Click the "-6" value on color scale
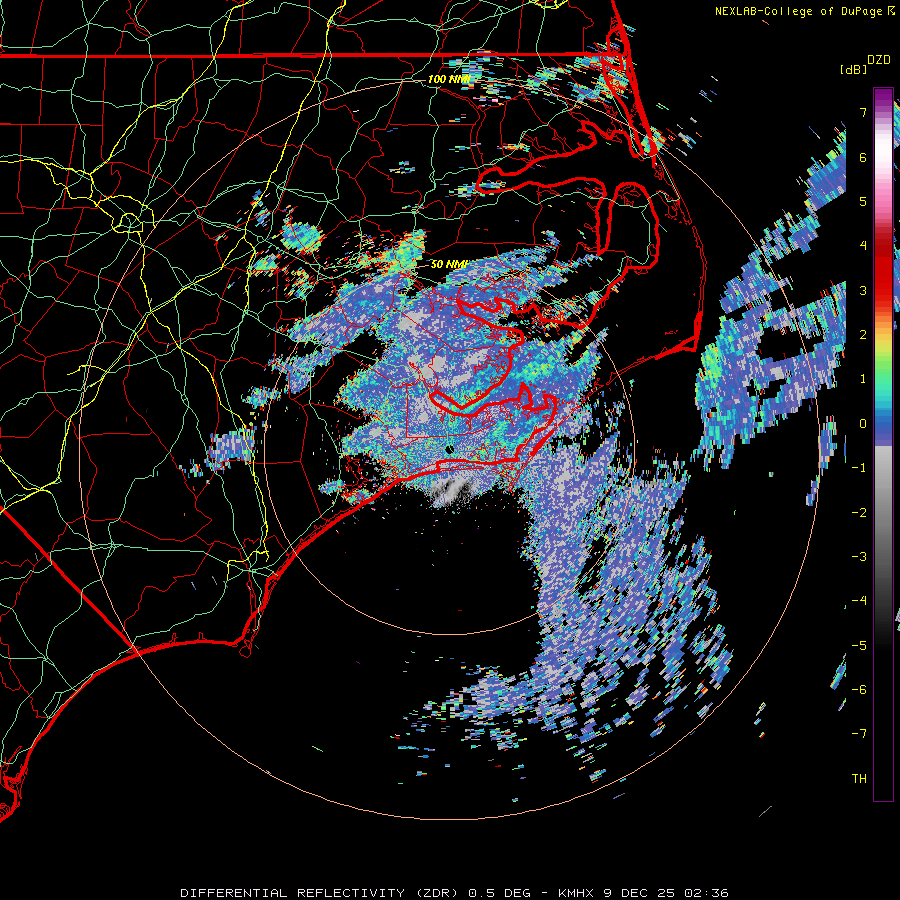900x900 pixels. click(x=859, y=690)
